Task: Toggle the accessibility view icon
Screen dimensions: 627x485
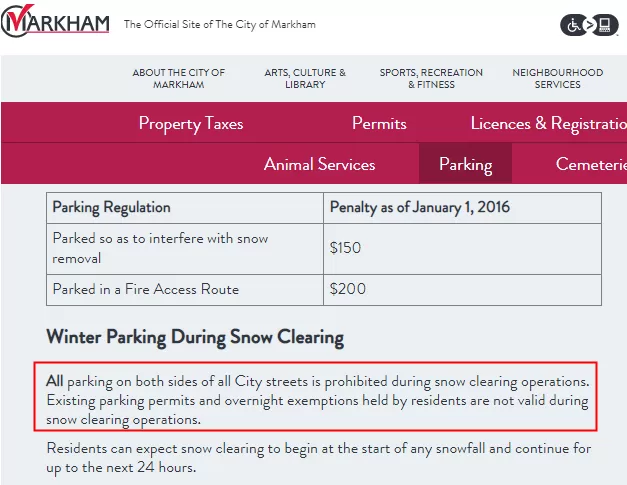Action: (x=589, y=25)
